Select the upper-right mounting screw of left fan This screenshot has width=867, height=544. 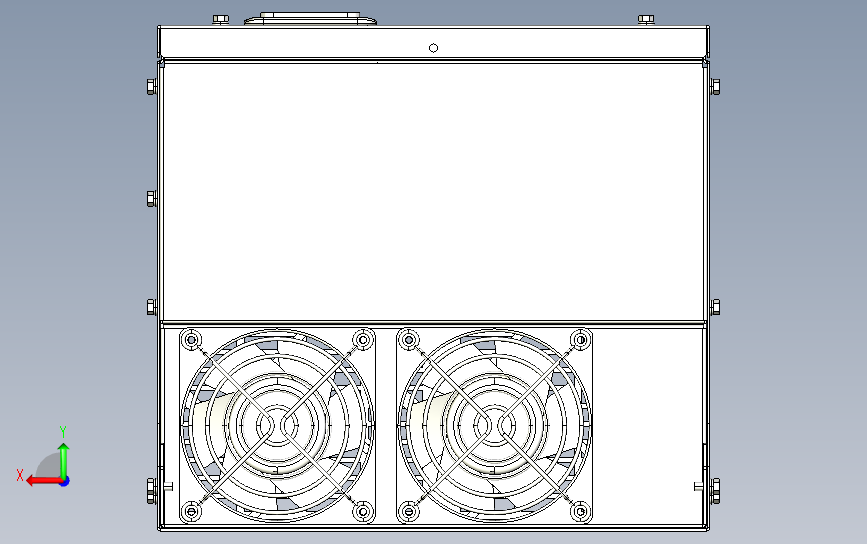click(x=363, y=339)
